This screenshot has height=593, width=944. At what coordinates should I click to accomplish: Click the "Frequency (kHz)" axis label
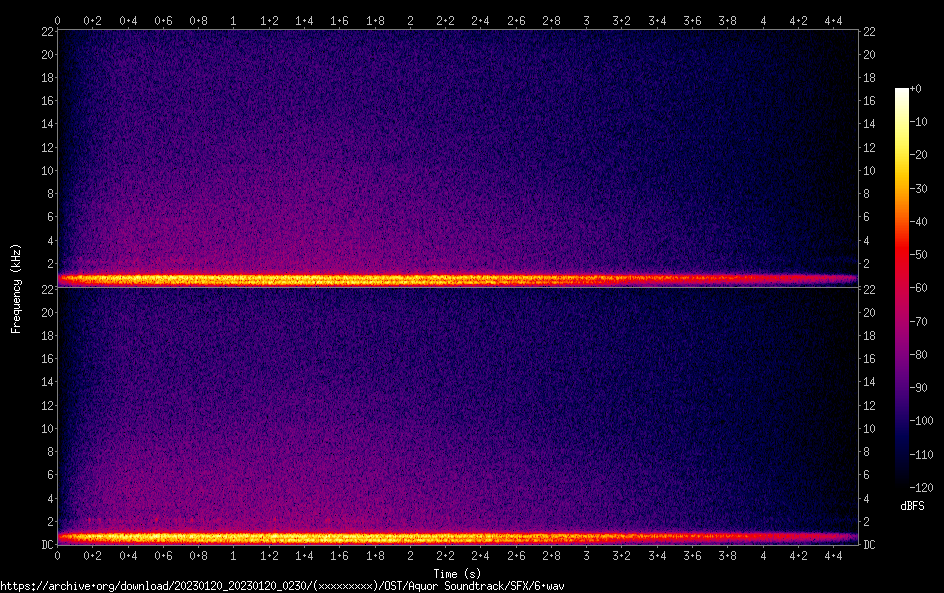point(16,287)
